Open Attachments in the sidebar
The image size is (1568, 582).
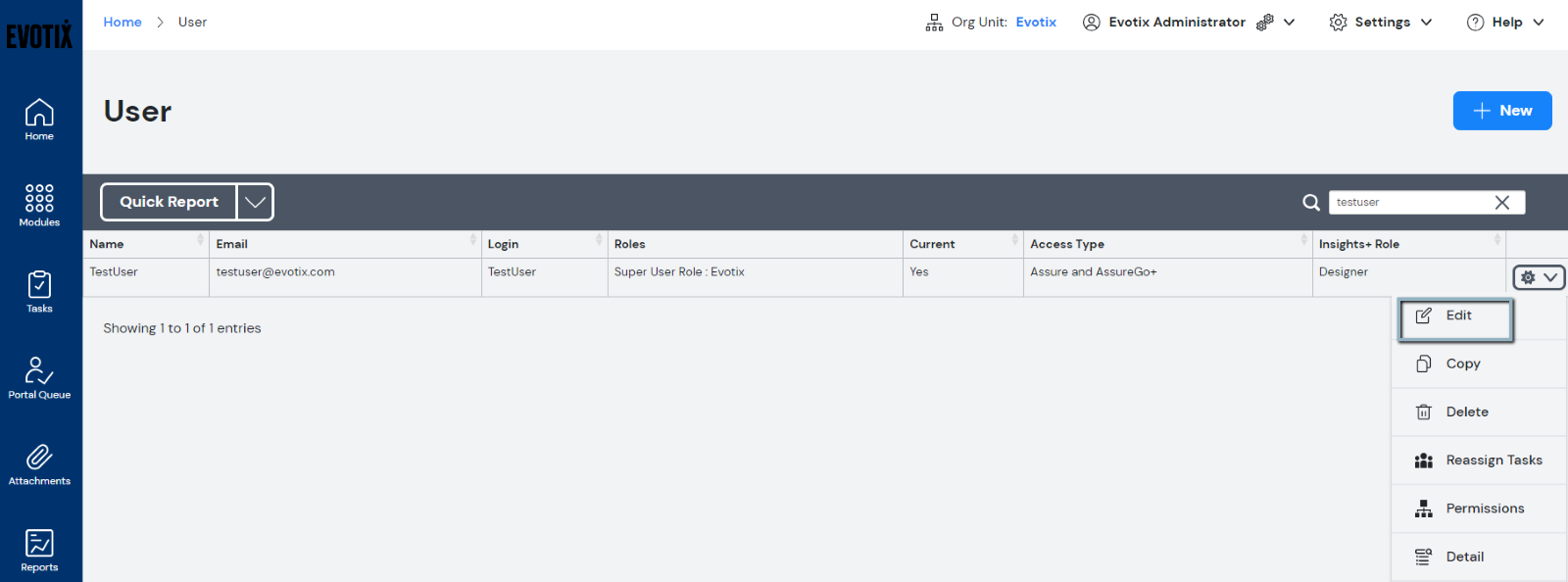[39, 464]
